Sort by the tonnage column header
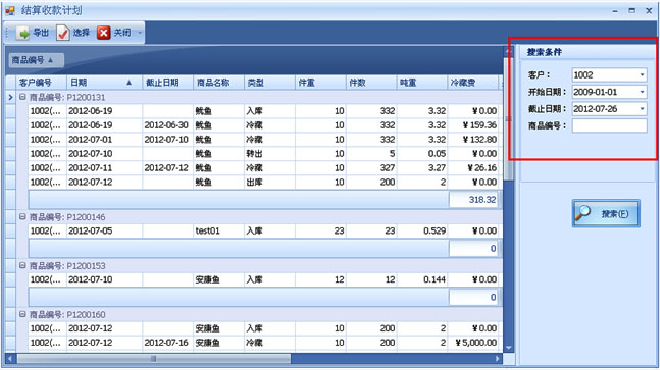Screen dimensions: 660x370 tap(422, 83)
